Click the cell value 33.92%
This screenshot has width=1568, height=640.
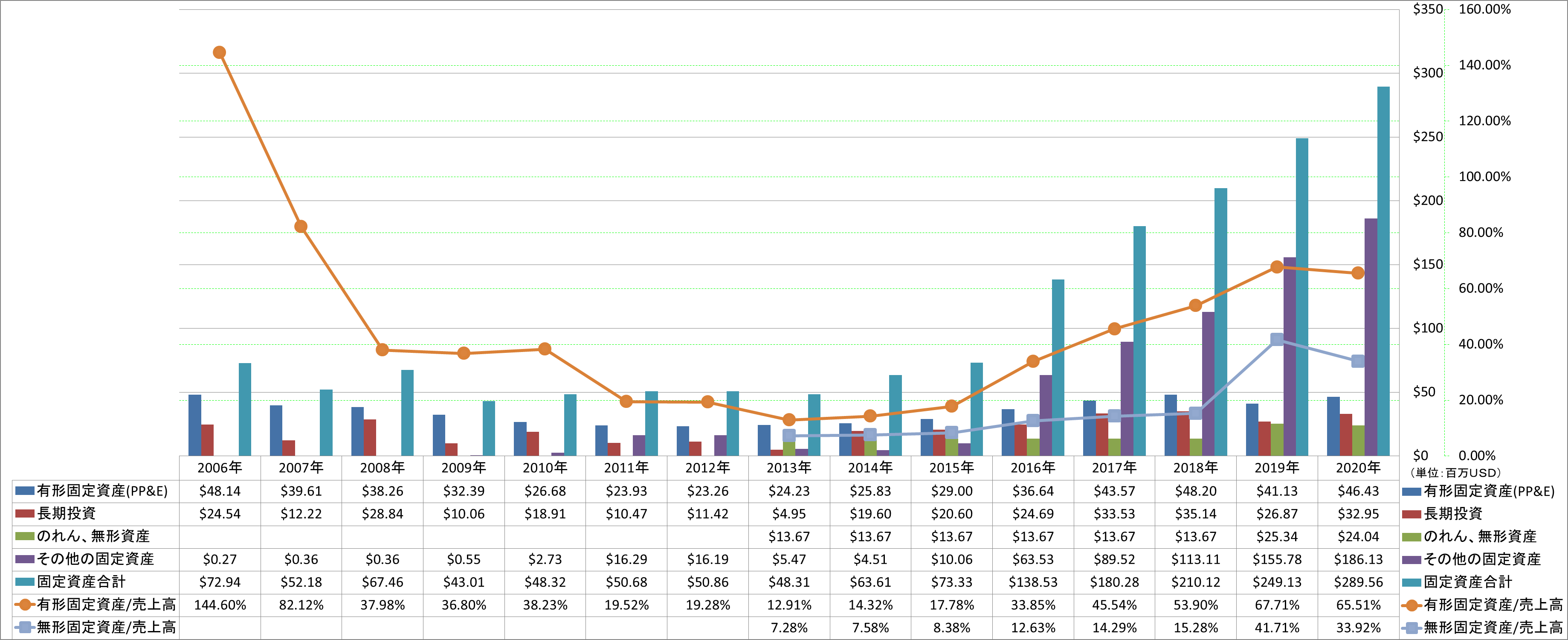1358,627
